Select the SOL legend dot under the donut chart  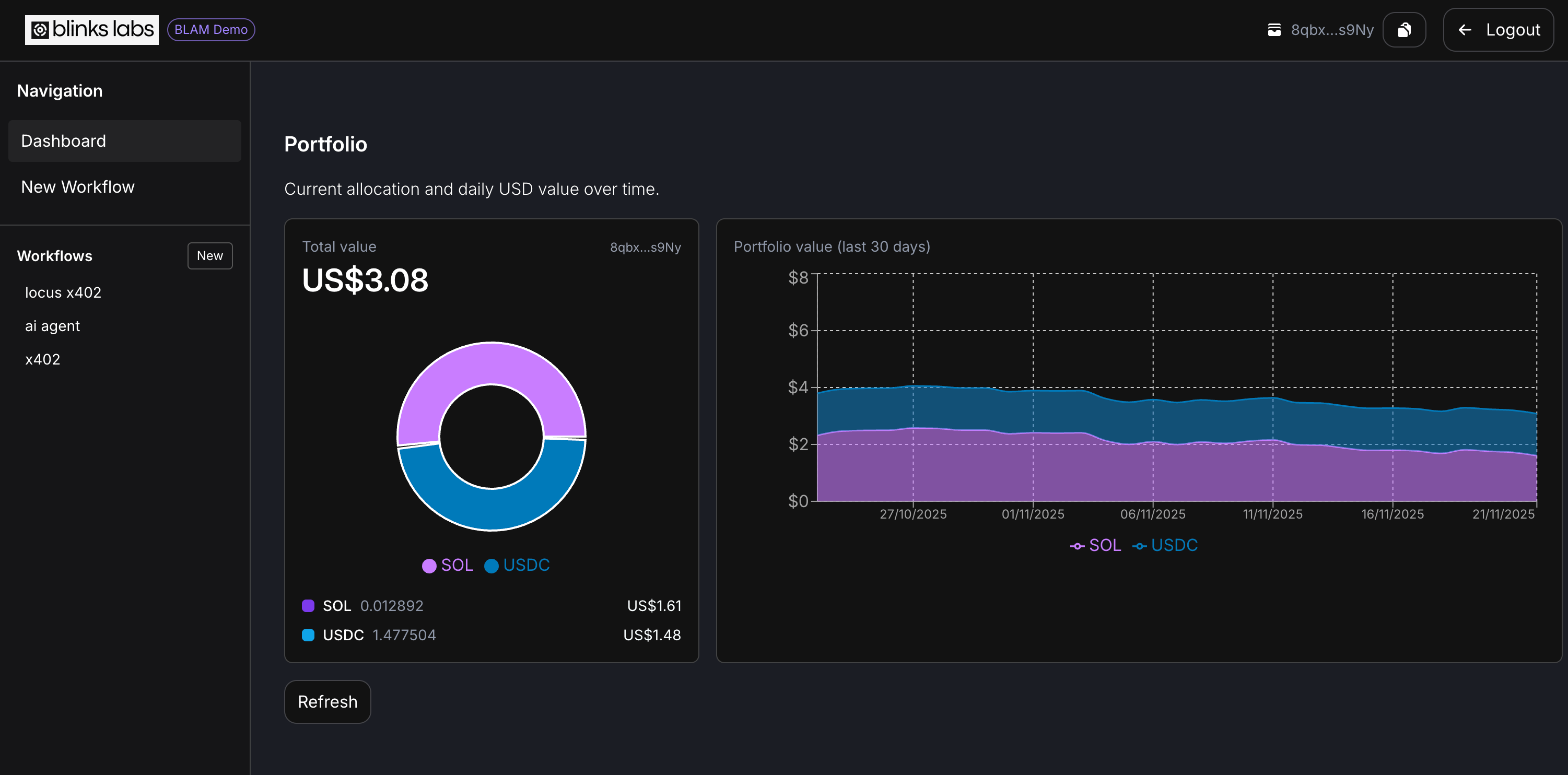point(429,565)
